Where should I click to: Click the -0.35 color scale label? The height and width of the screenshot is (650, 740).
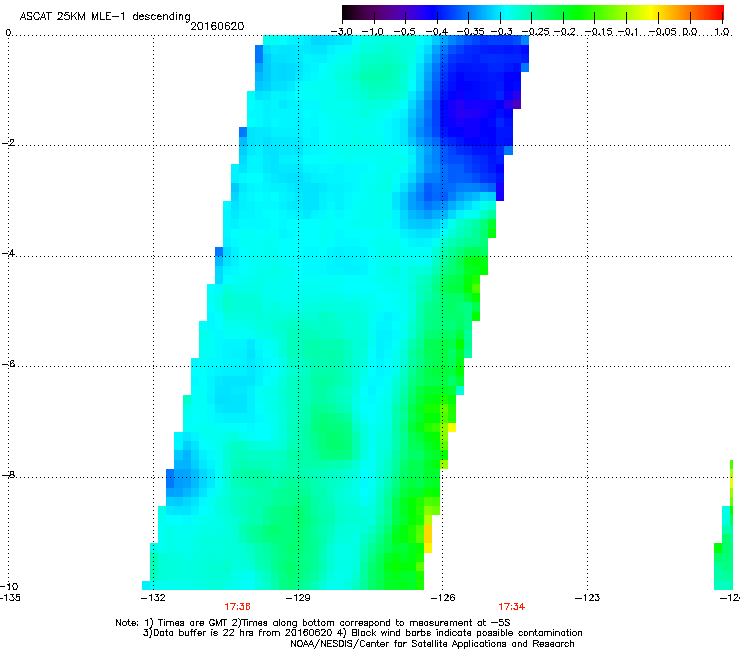click(x=471, y=32)
